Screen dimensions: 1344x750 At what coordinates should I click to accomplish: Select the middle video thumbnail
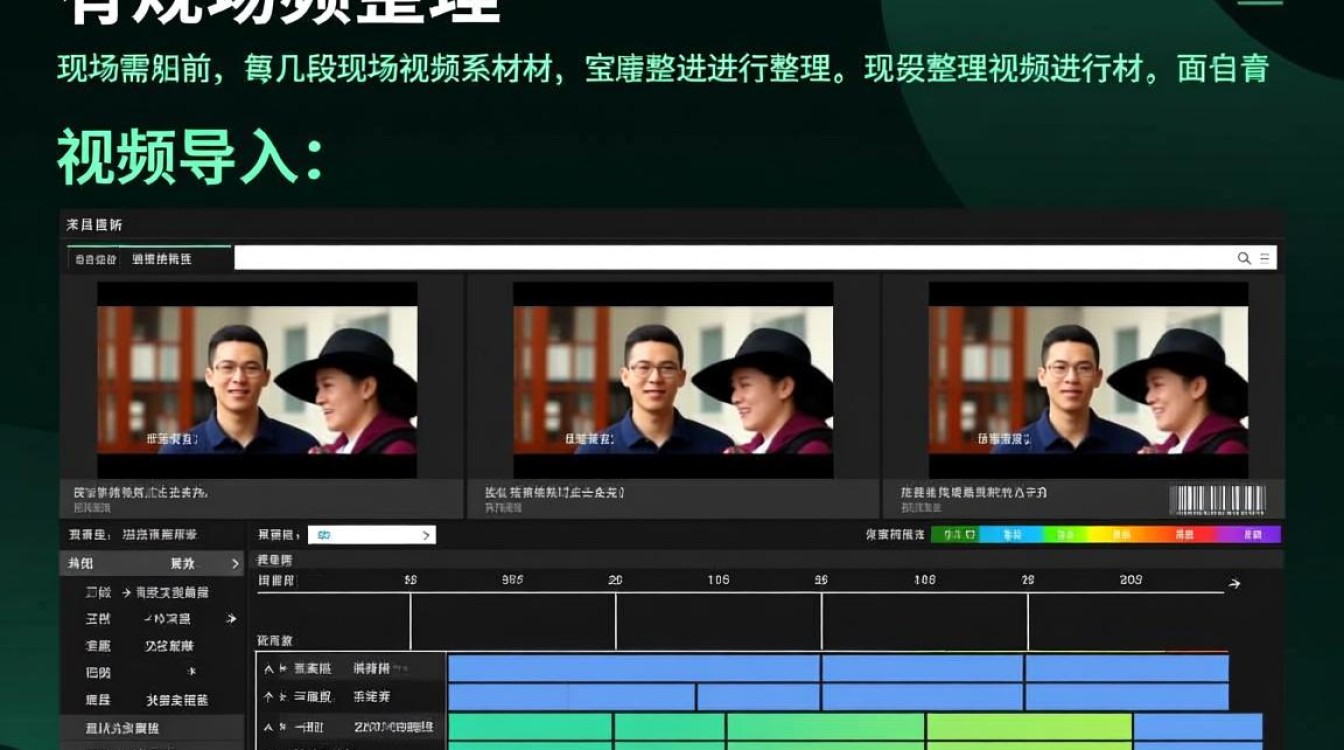coord(673,380)
